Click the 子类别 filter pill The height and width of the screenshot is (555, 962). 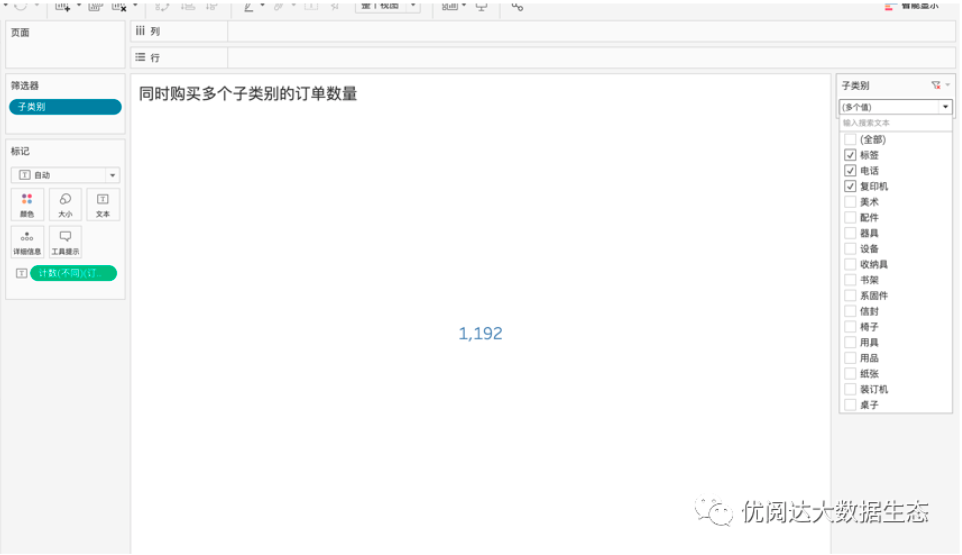pyautogui.click(x=65, y=107)
